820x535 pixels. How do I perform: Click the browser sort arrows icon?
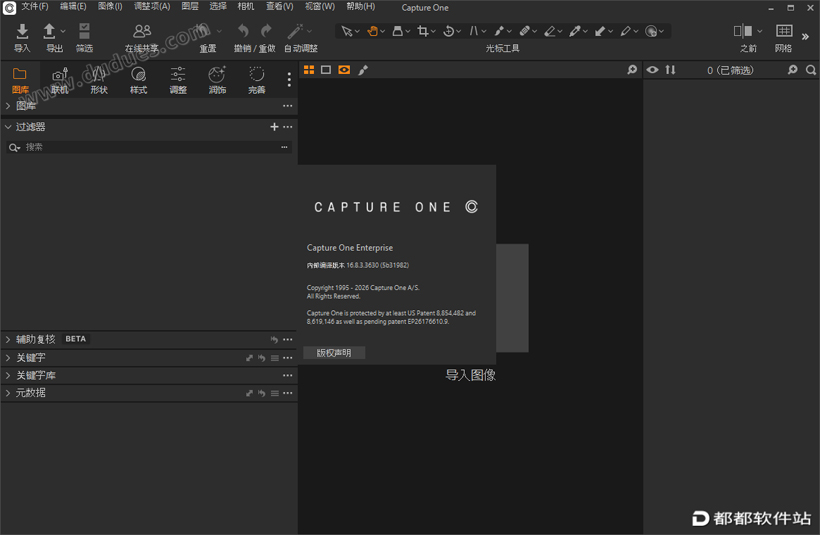click(670, 70)
